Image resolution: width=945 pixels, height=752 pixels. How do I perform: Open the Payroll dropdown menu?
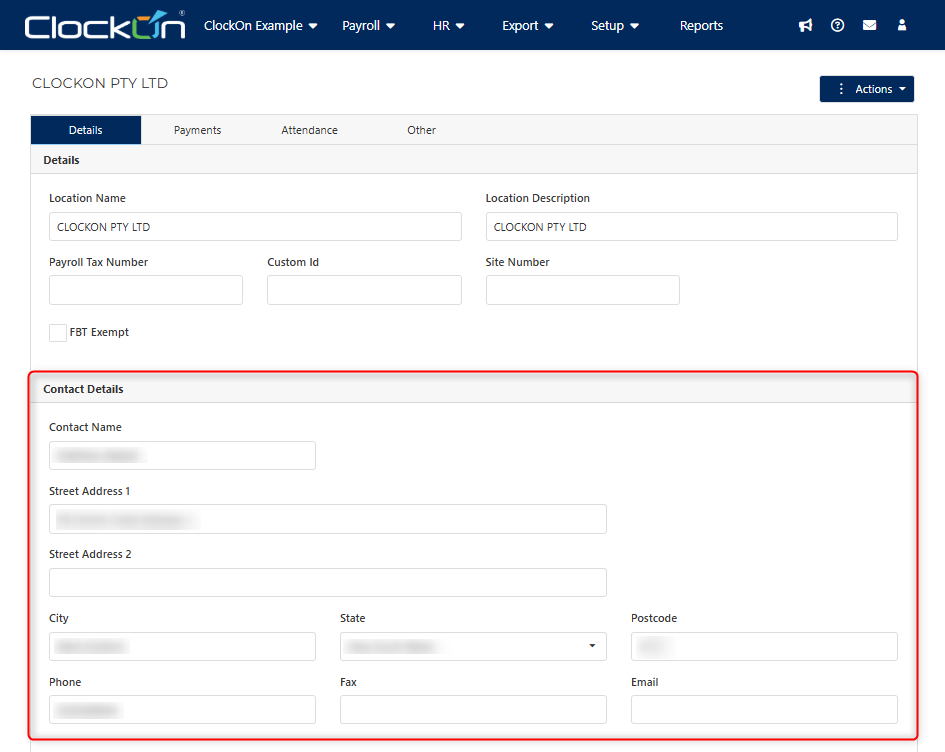[368, 26]
